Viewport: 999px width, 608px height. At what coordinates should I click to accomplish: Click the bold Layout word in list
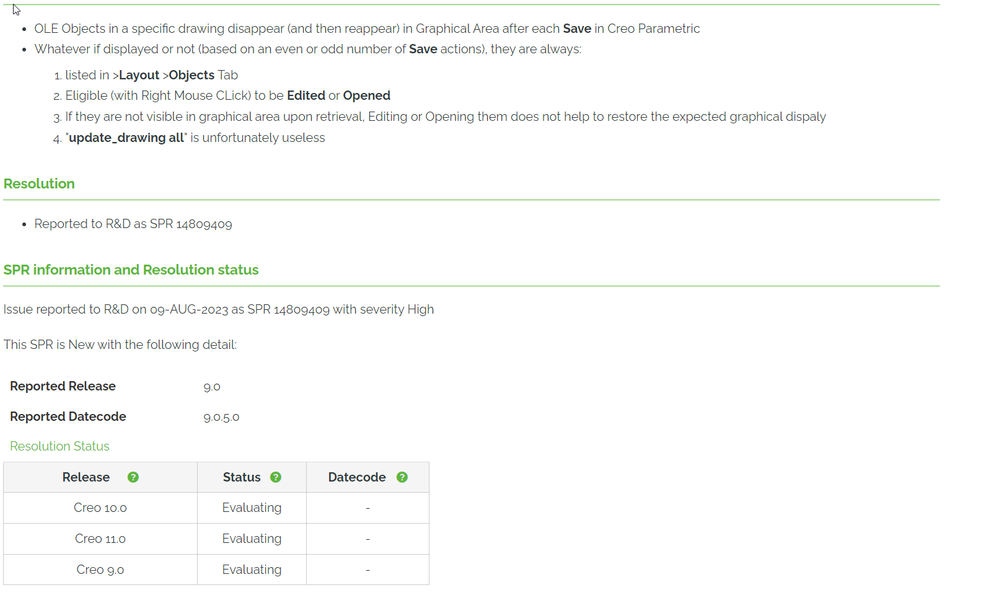coord(139,75)
